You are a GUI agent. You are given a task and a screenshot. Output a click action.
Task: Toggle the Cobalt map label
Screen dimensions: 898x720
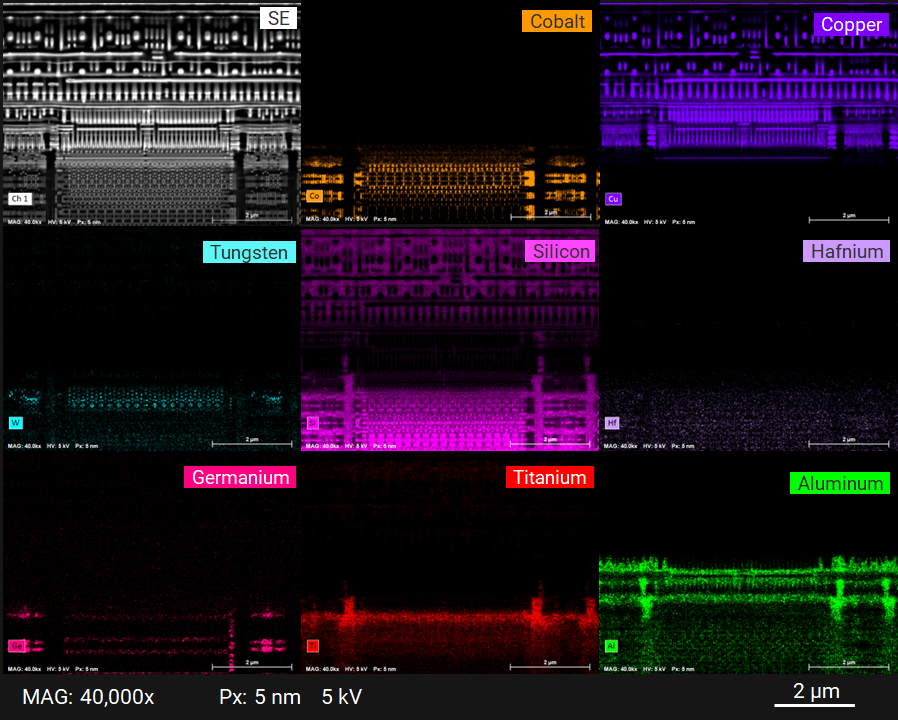[556, 19]
